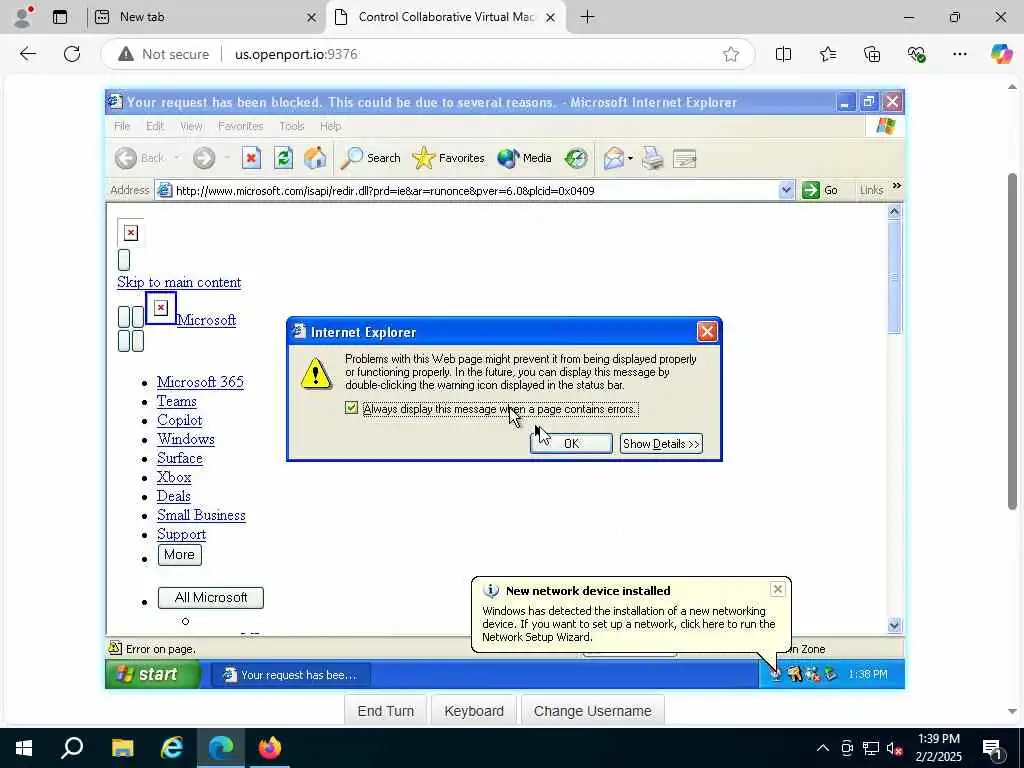The image size is (1024, 768).
Task: Click the More button in navigation list
Action: click(x=179, y=554)
